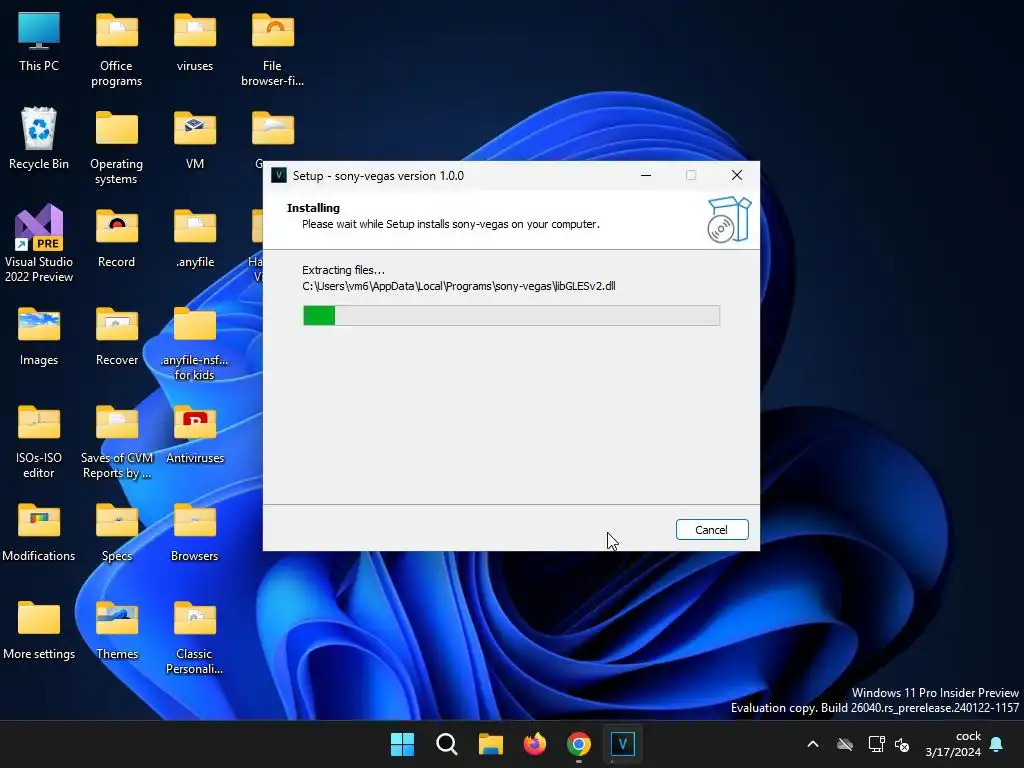Click the muted volume tray icon
The height and width of the screenshot is (768, 1024).
pos(902,744)
